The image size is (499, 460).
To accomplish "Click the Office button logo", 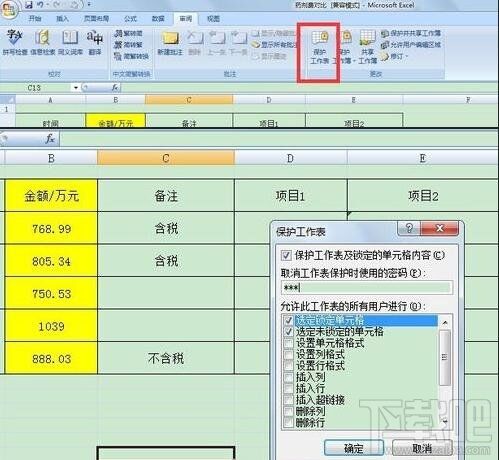I will (8, 9).
